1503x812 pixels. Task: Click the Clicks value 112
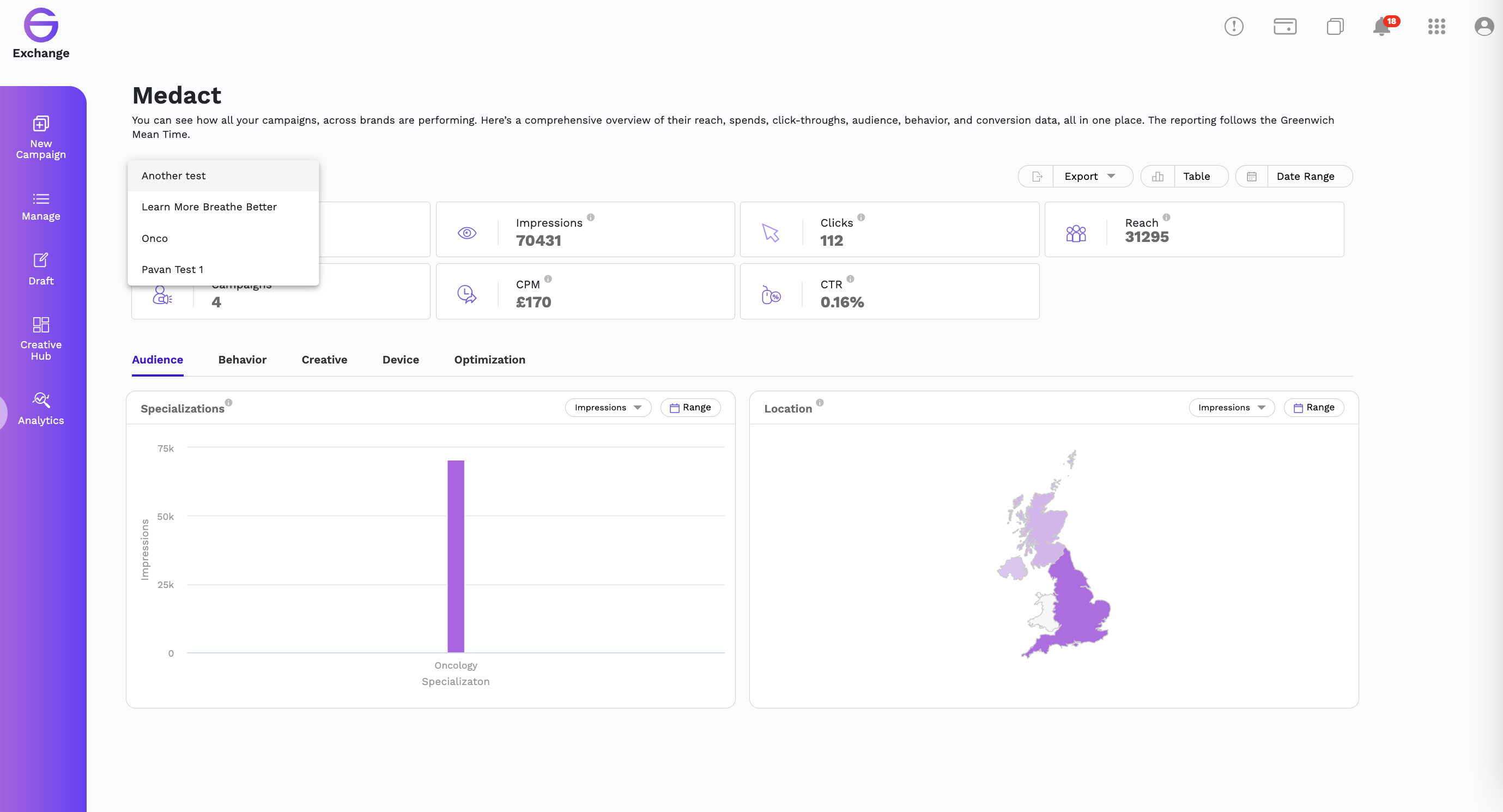(x=832, y=241)
